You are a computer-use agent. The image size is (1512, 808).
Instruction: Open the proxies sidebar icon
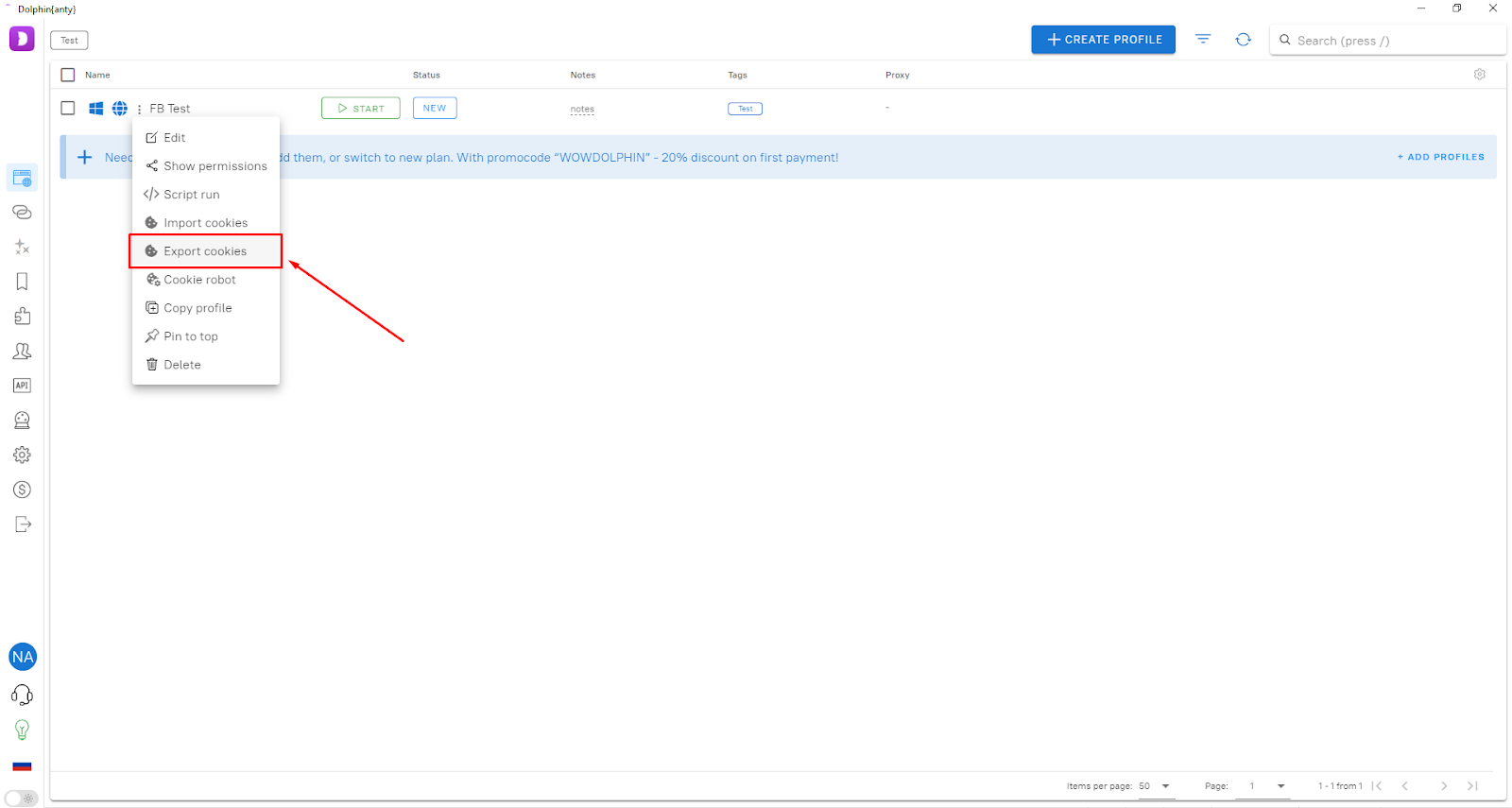pyautogui.click(x=22, y=213)
